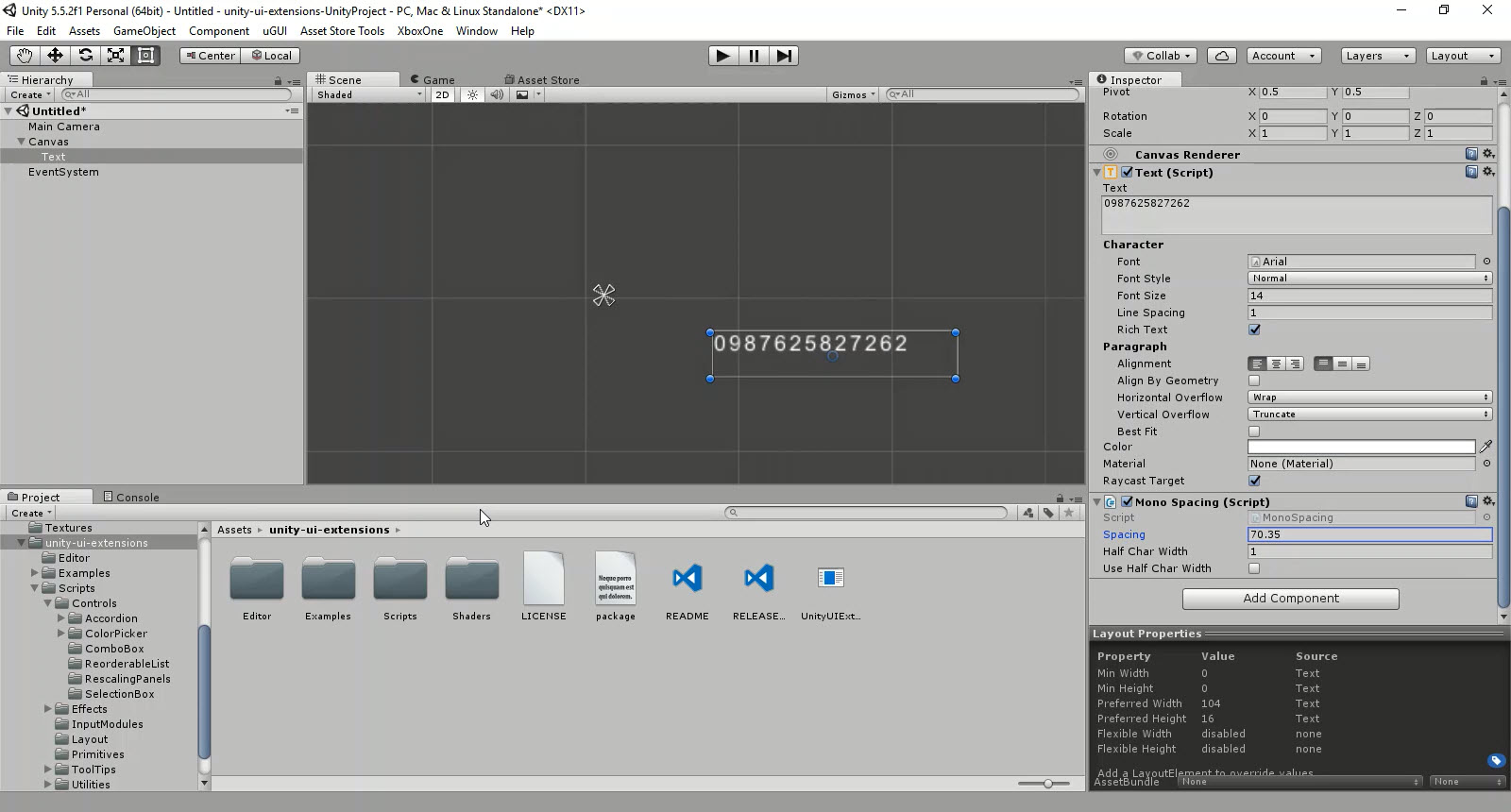Switch to the Game tab
The height and width of the screenshot is (812, 1511).
433,80
